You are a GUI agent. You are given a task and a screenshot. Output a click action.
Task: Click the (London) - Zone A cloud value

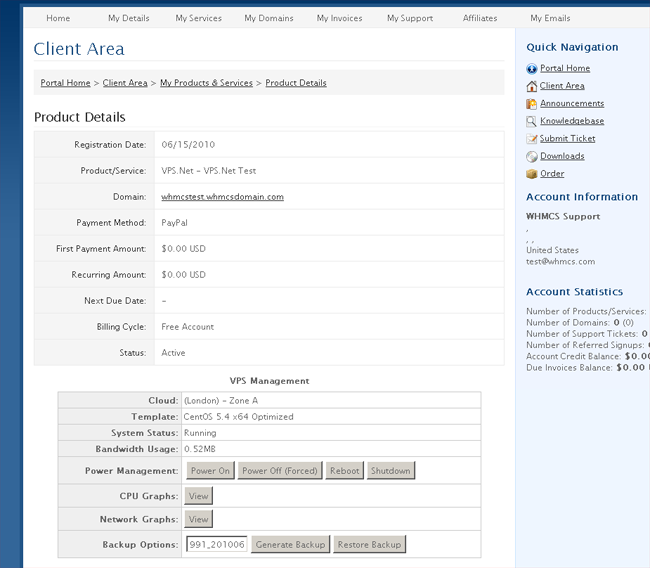(x=221, y=401)
